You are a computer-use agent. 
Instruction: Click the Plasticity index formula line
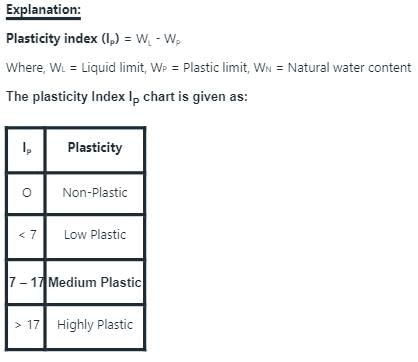(94, 39)
